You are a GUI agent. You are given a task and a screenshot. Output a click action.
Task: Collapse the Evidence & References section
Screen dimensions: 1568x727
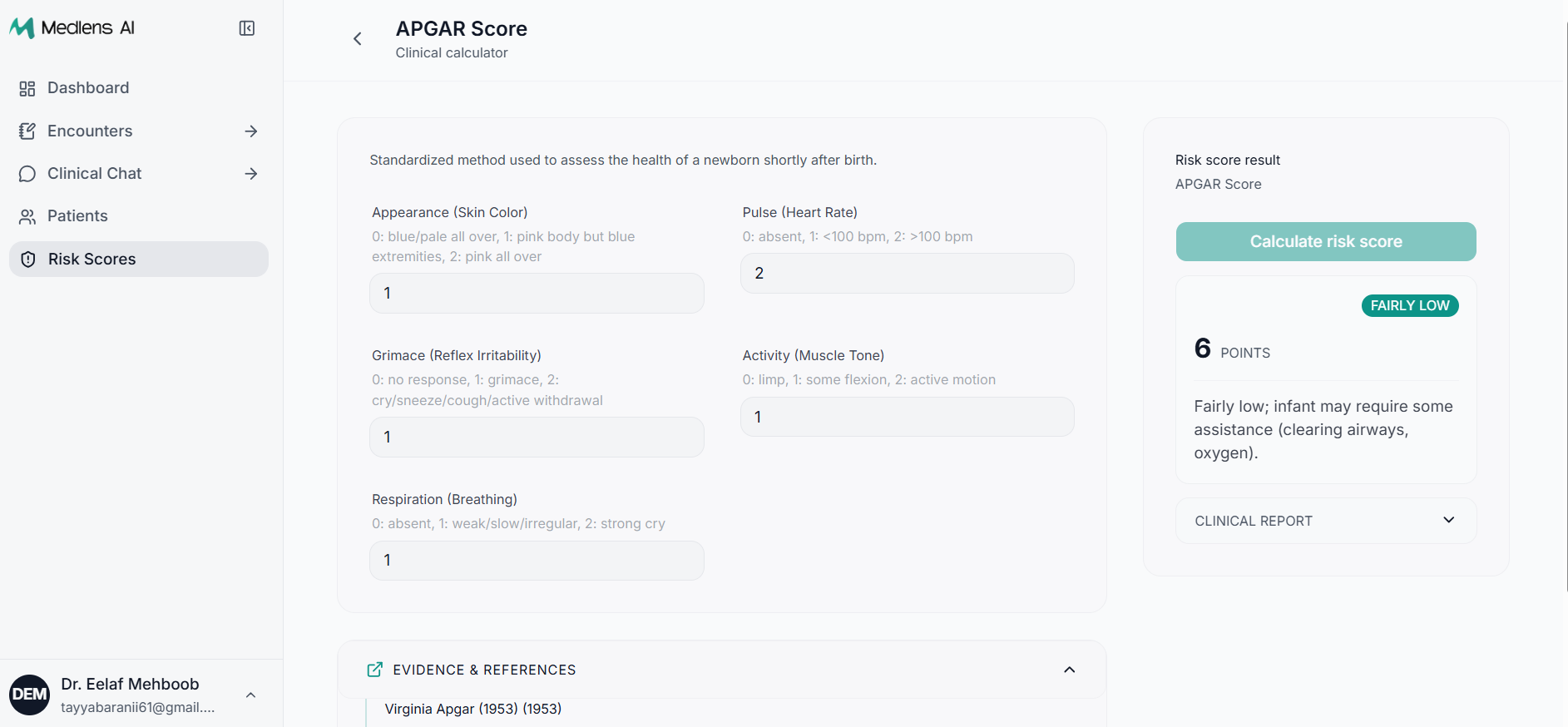coord(1070,670)
